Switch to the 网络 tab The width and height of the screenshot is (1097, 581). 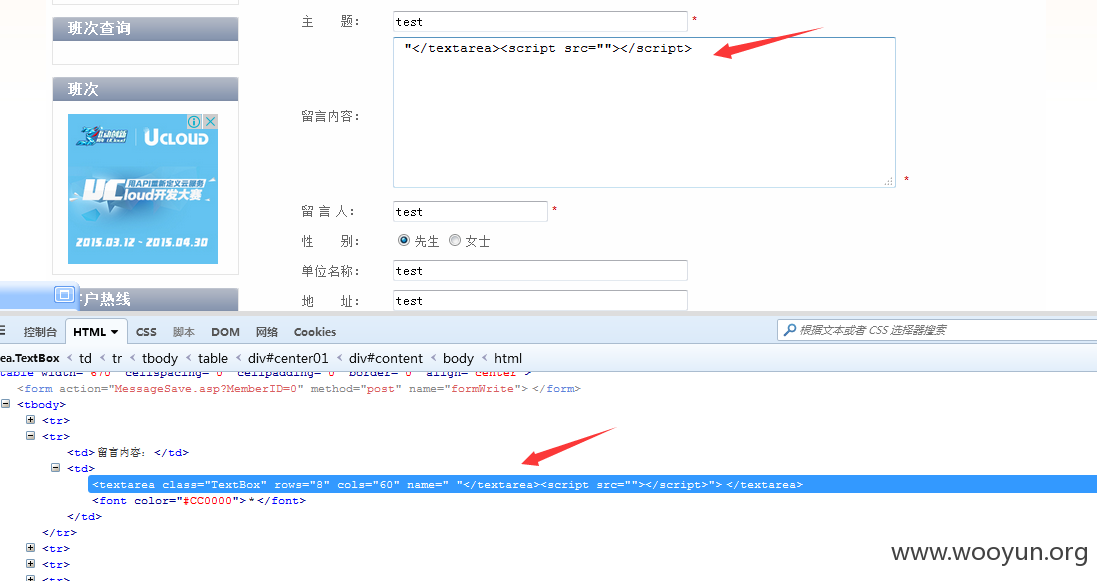[x=267, y=332]
